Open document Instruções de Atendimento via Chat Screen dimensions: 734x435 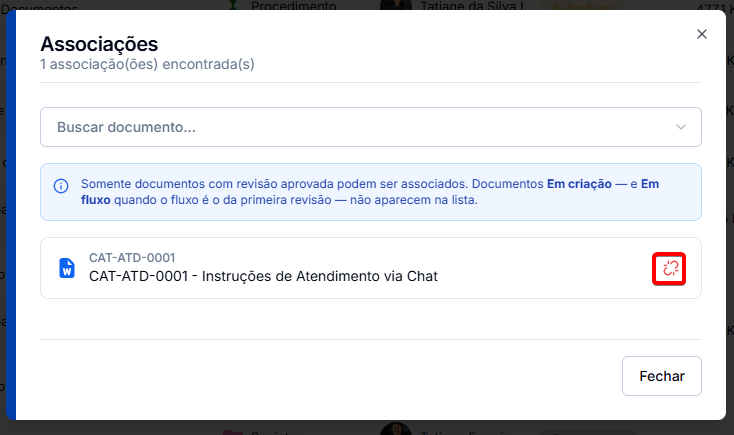tap(264, 276)
